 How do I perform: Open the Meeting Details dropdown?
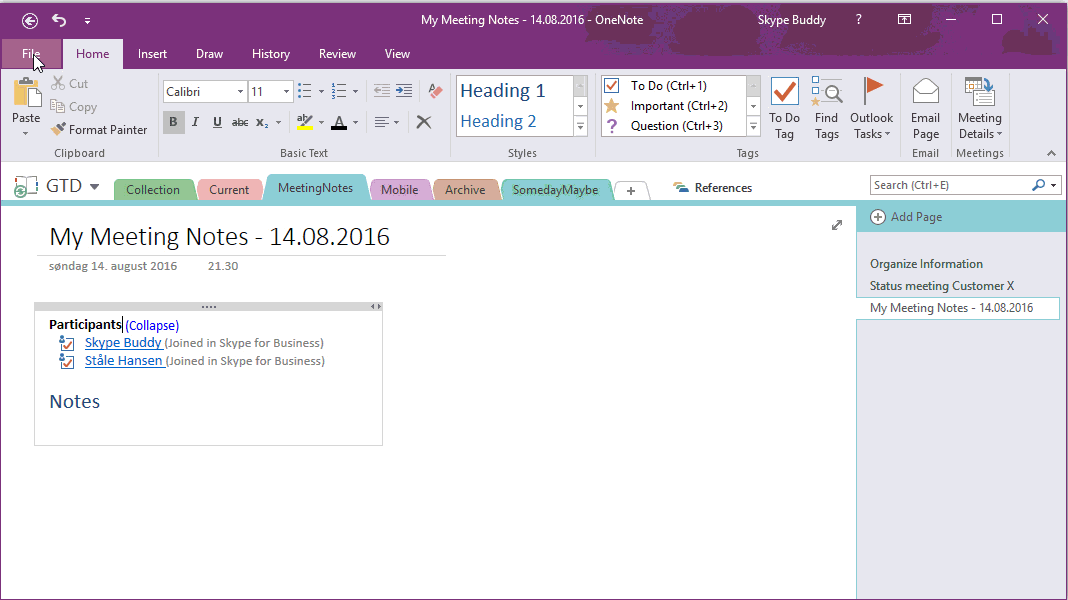pos(980,126)
